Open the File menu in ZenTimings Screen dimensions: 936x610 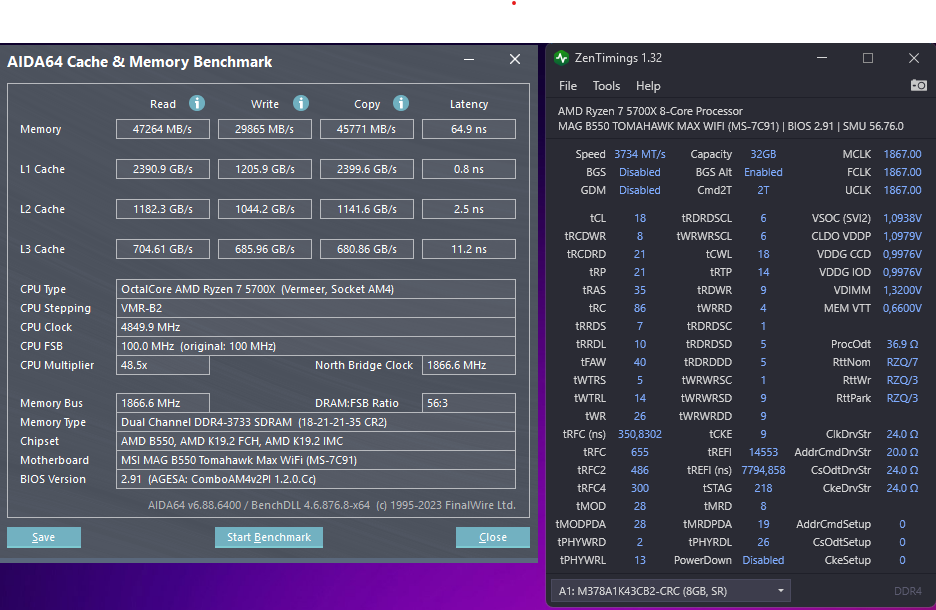(x=568, y=86)
